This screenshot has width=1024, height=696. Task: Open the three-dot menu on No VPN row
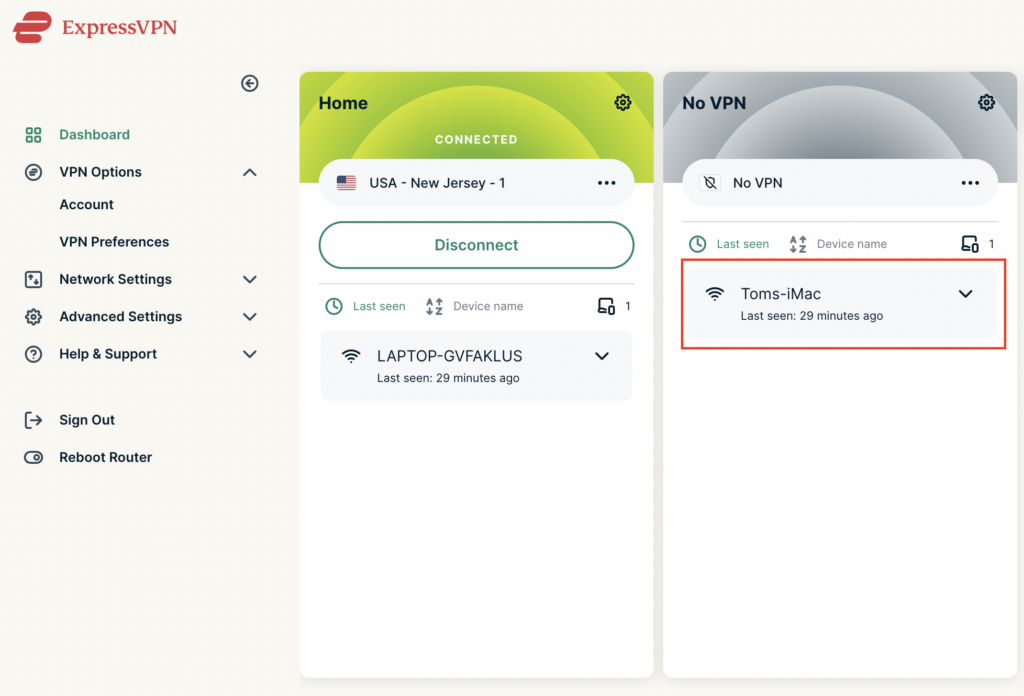click(x=970, y=183)
